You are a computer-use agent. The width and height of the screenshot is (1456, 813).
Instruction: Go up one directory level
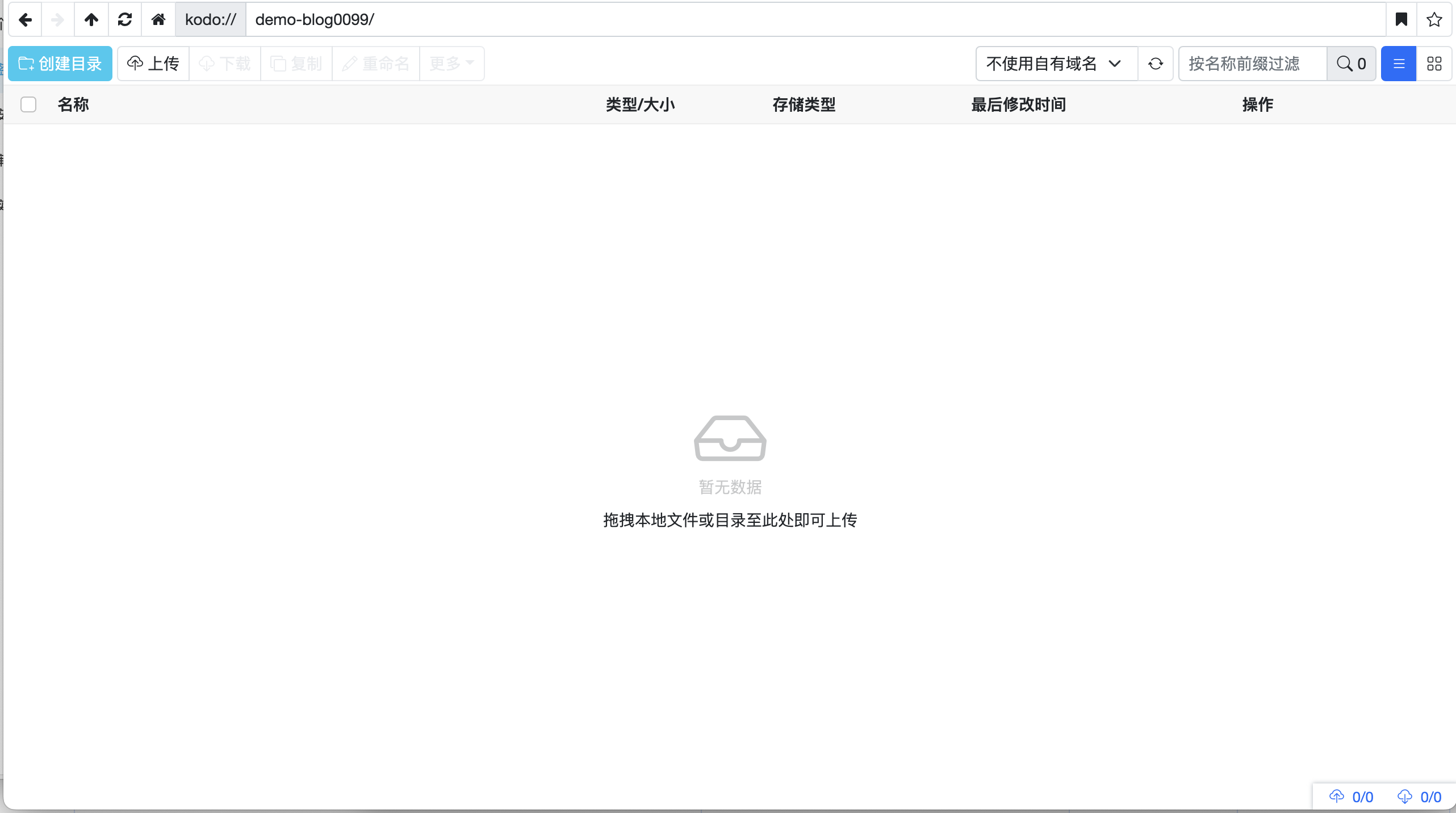[x=91, y=20]
